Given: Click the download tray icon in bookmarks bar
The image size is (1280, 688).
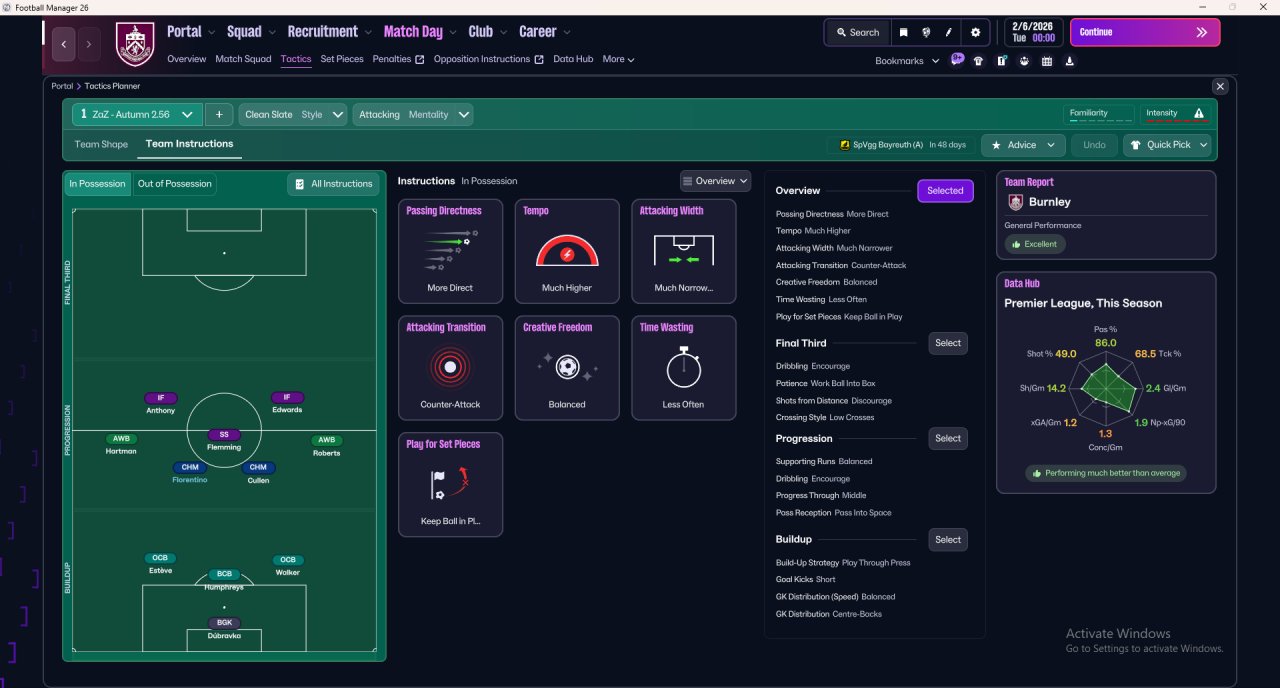Looking at the screenshot, I should 1070,61.
